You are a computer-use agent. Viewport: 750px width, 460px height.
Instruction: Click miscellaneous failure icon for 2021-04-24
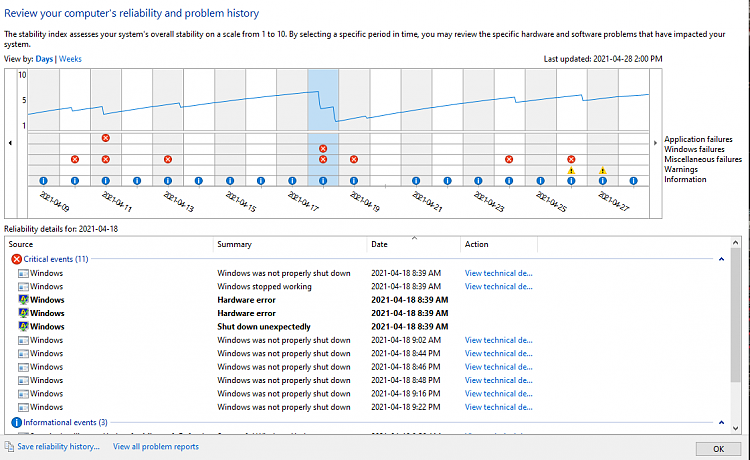point(509,159)
